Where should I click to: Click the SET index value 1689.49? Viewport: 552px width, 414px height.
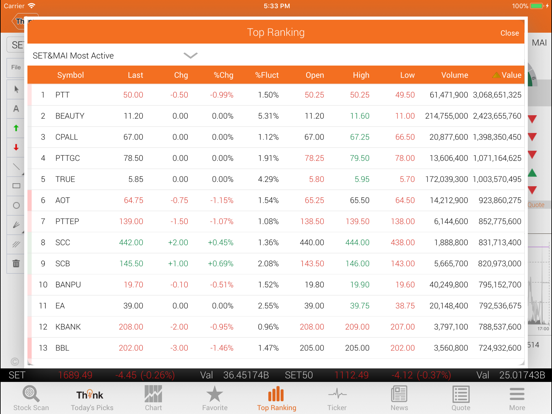click(x=75, y=375)
